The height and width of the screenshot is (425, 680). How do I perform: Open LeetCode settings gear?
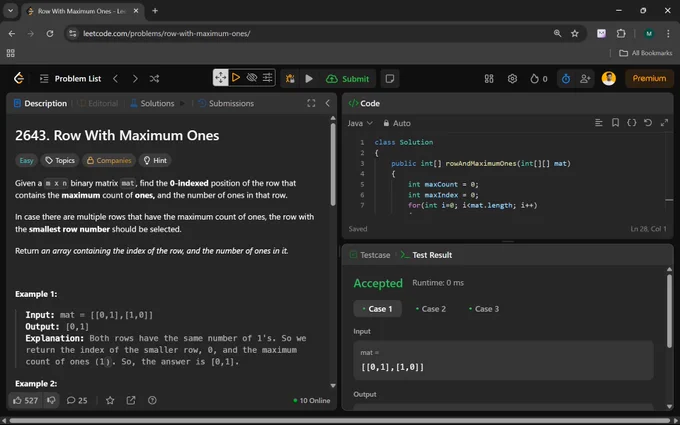(512, 78)
